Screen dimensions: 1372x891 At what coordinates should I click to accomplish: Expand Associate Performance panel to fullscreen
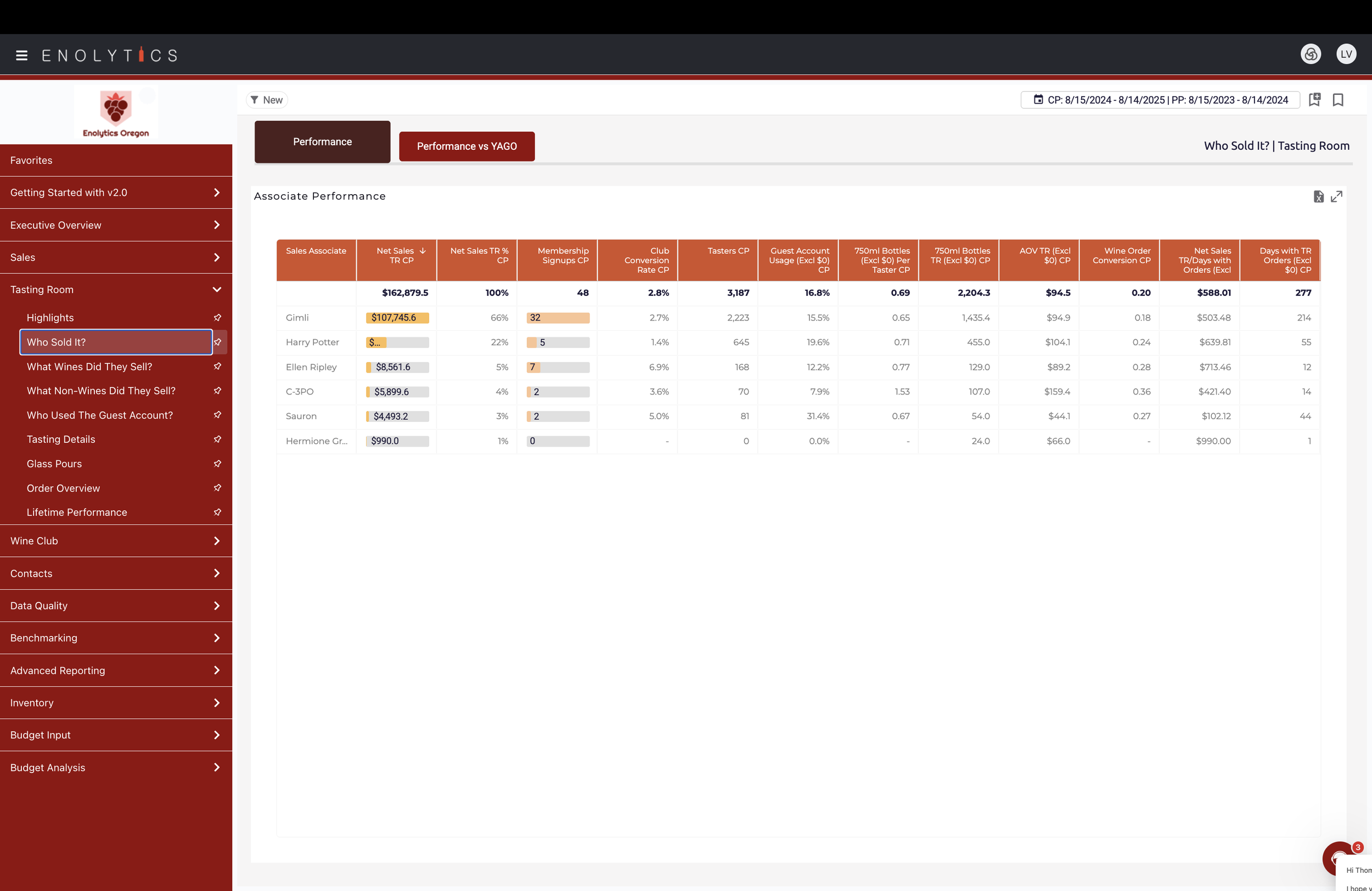pos(1337,196)
